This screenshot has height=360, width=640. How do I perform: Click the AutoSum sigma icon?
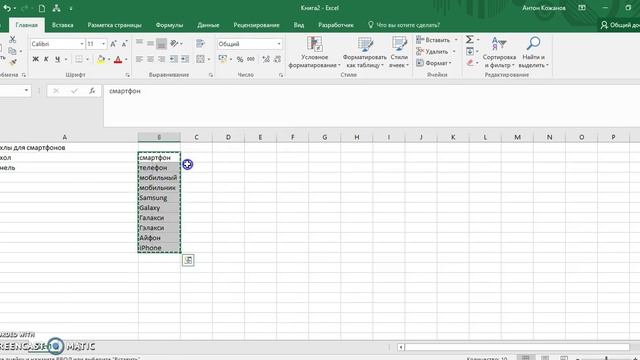point(470,40)
